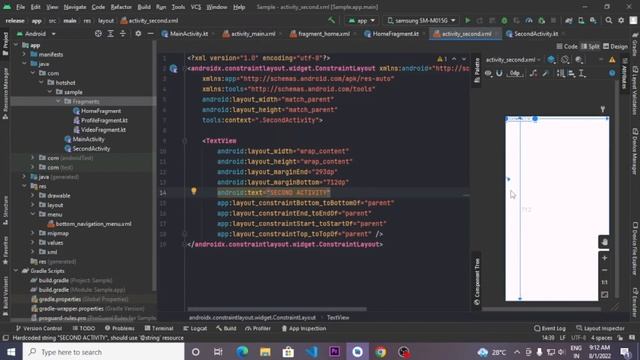640x360 pixels.
Task: Click Collapse All icon in Project panel
Action: 123,34
